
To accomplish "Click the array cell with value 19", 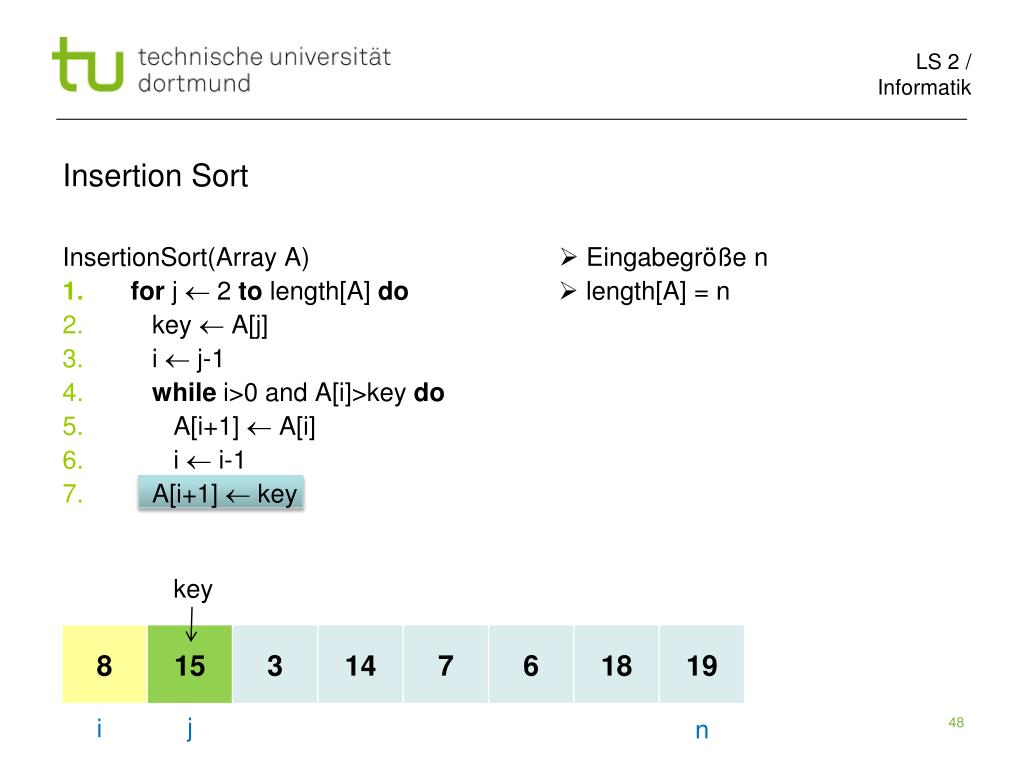I will (x=702, y=664).
